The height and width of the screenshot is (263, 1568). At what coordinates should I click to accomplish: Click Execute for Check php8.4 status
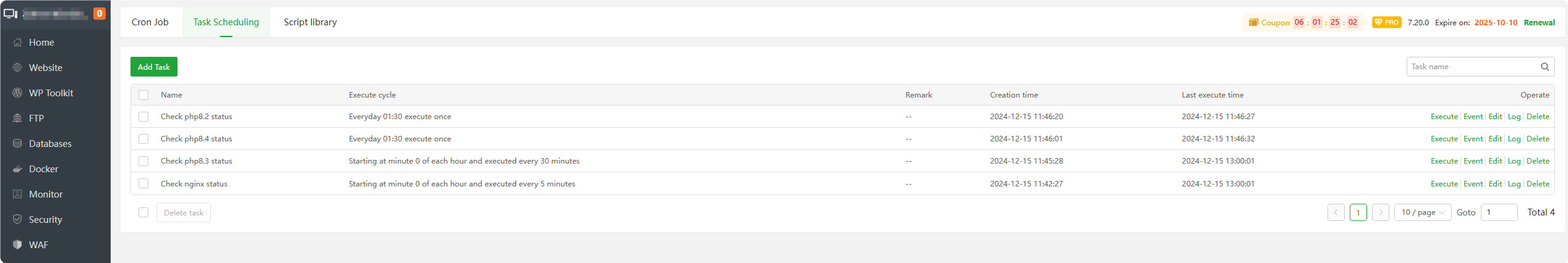pos(1444,139)
